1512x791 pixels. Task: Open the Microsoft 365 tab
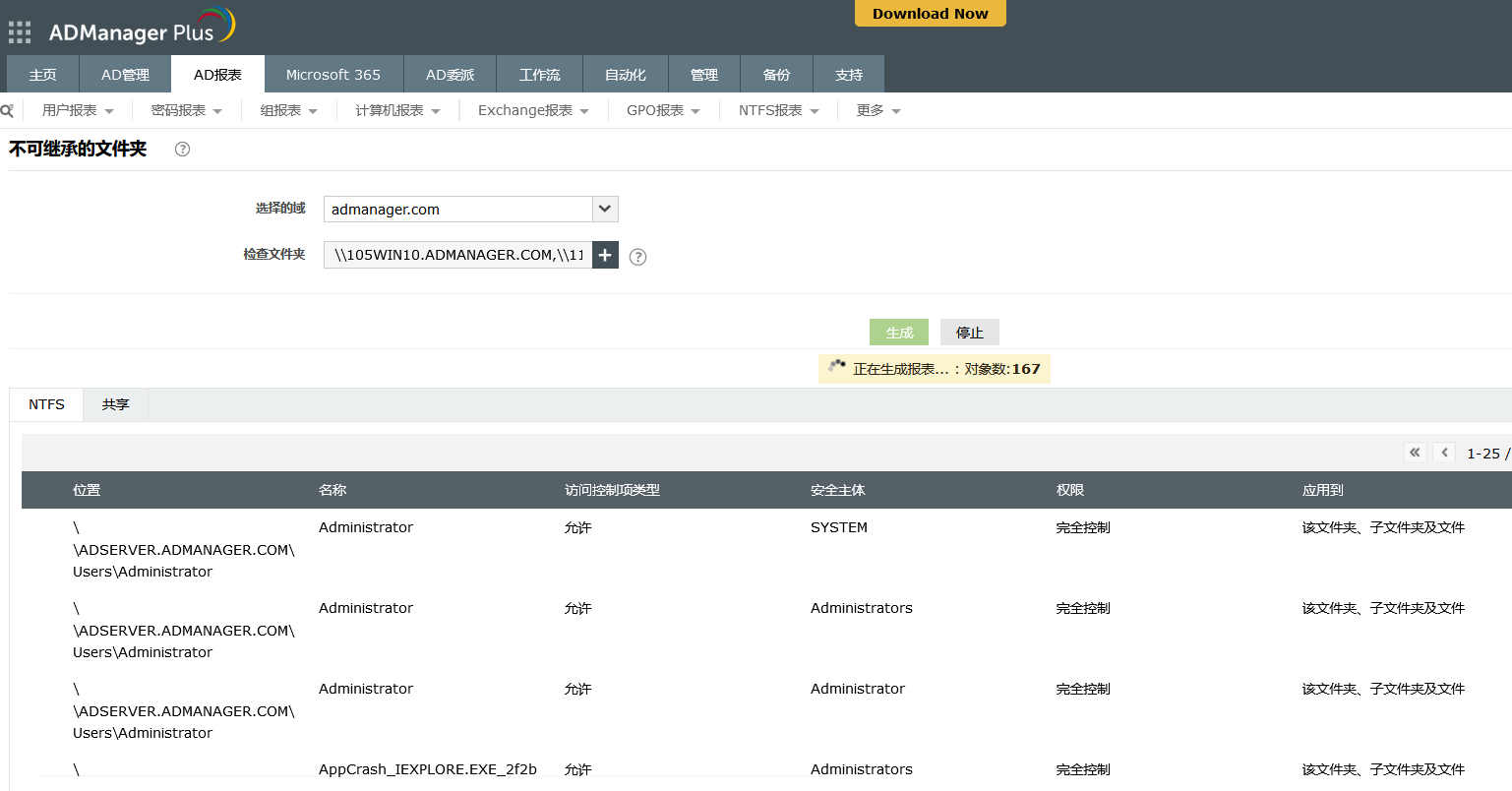tap(333, 75)
